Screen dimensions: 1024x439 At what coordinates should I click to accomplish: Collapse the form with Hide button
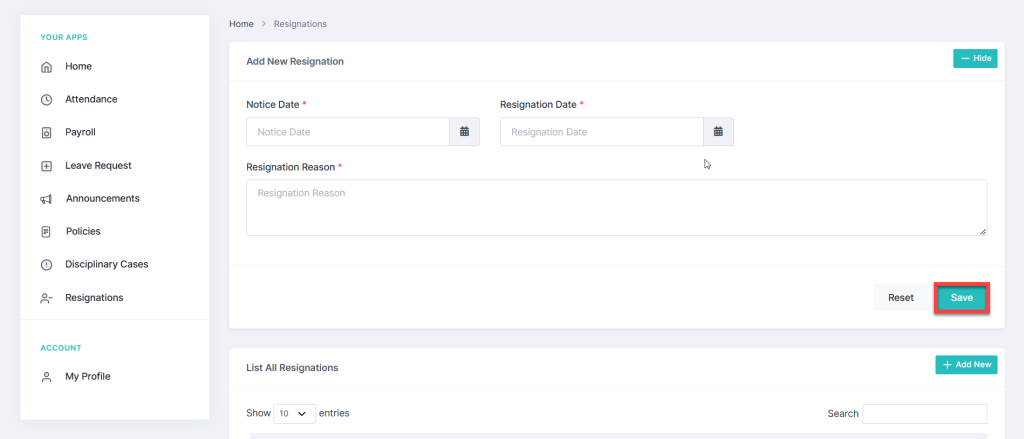click(x=975, y=59)
